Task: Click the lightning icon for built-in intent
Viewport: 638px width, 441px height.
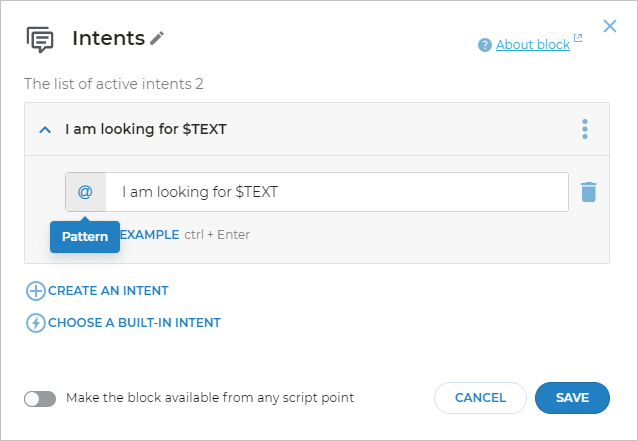Action: point(36,323)
